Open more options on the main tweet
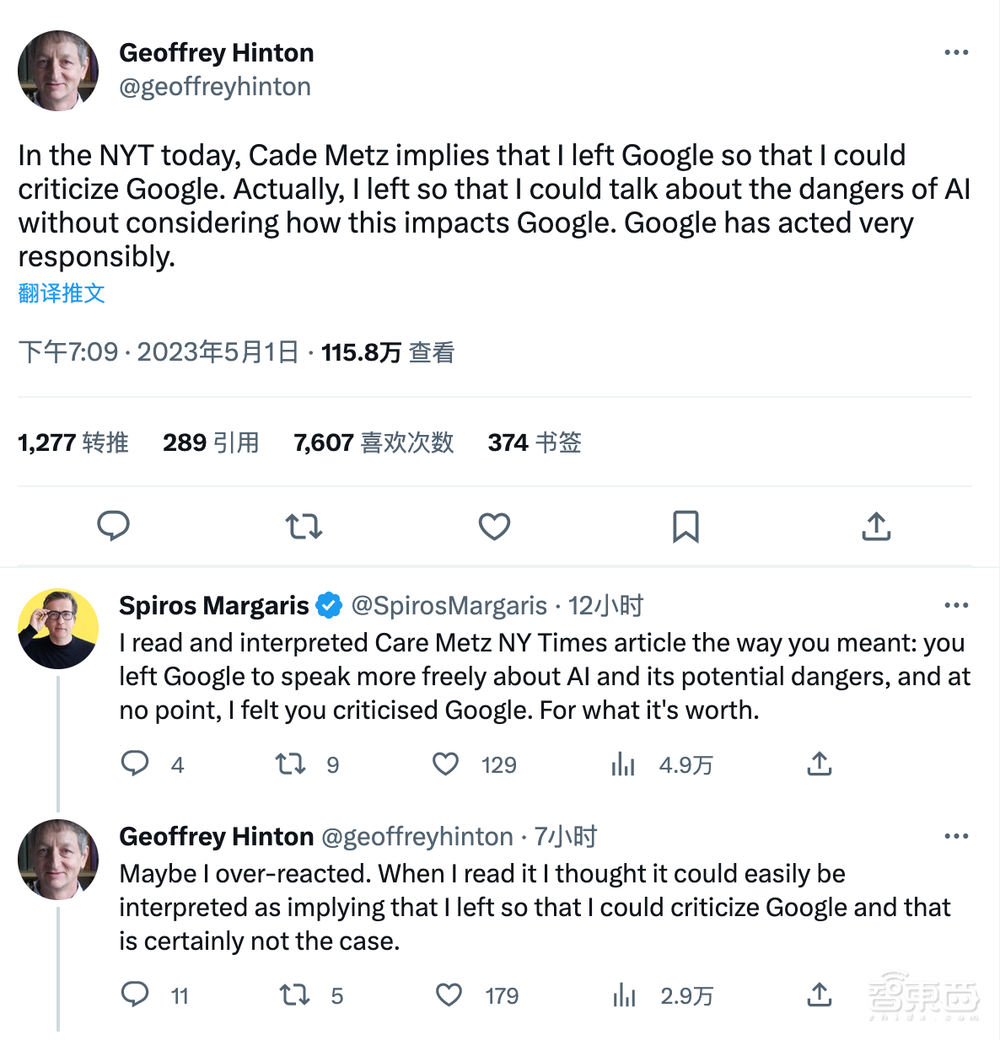Image resolution: width=1000 pixels, height=1040 pixels. pos(956,52)
